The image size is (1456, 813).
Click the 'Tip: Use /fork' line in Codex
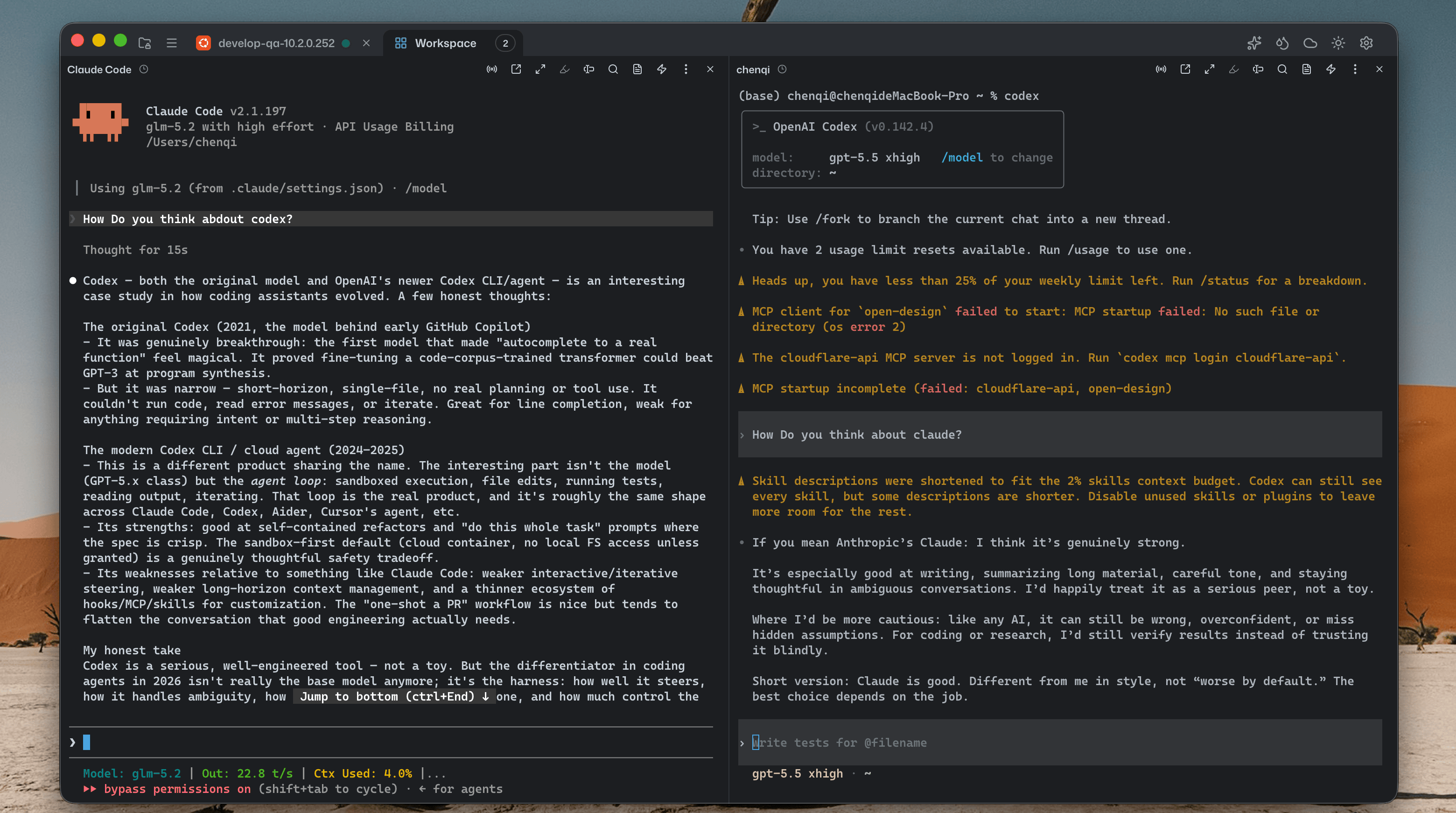961,219
